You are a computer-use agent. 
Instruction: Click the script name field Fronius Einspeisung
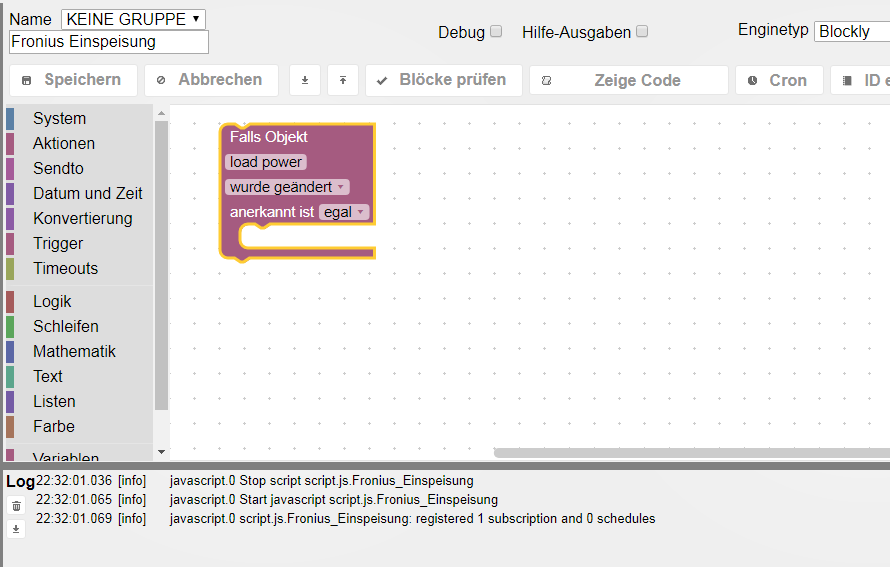(x=109, y=42)
